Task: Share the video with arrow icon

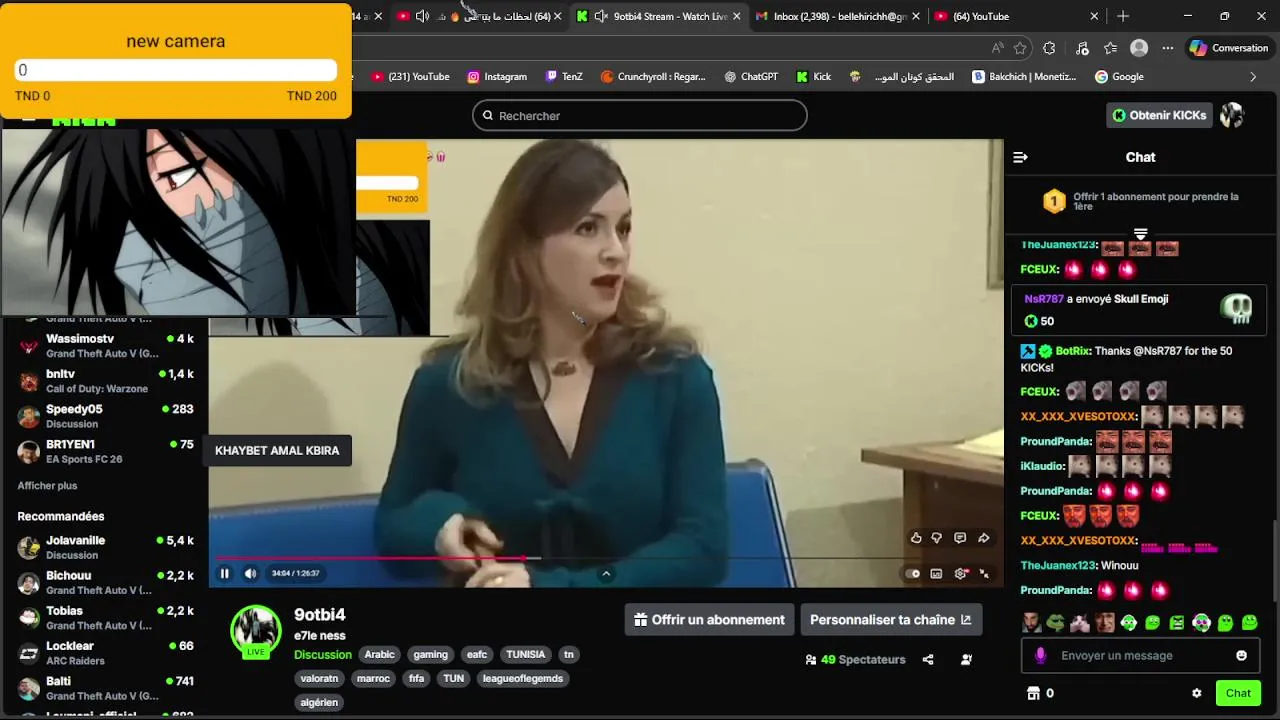Action: click(984, 538)
